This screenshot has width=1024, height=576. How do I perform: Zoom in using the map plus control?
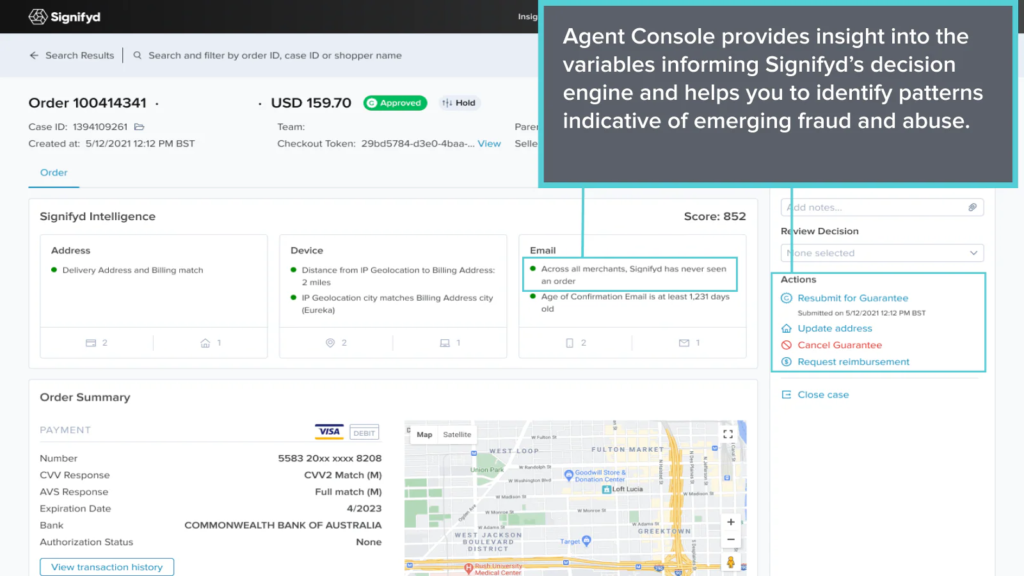(x=729, y=521)
